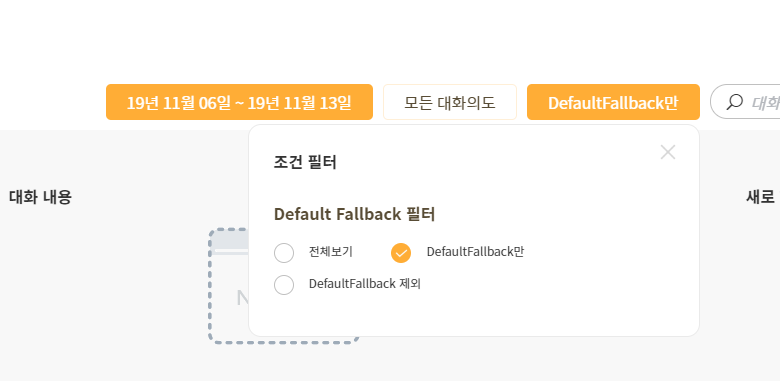Viewport: 780px width, 381px height.
Task: Toggle the DefaultFallback만 filter button in toolbar
Action: 613,102
